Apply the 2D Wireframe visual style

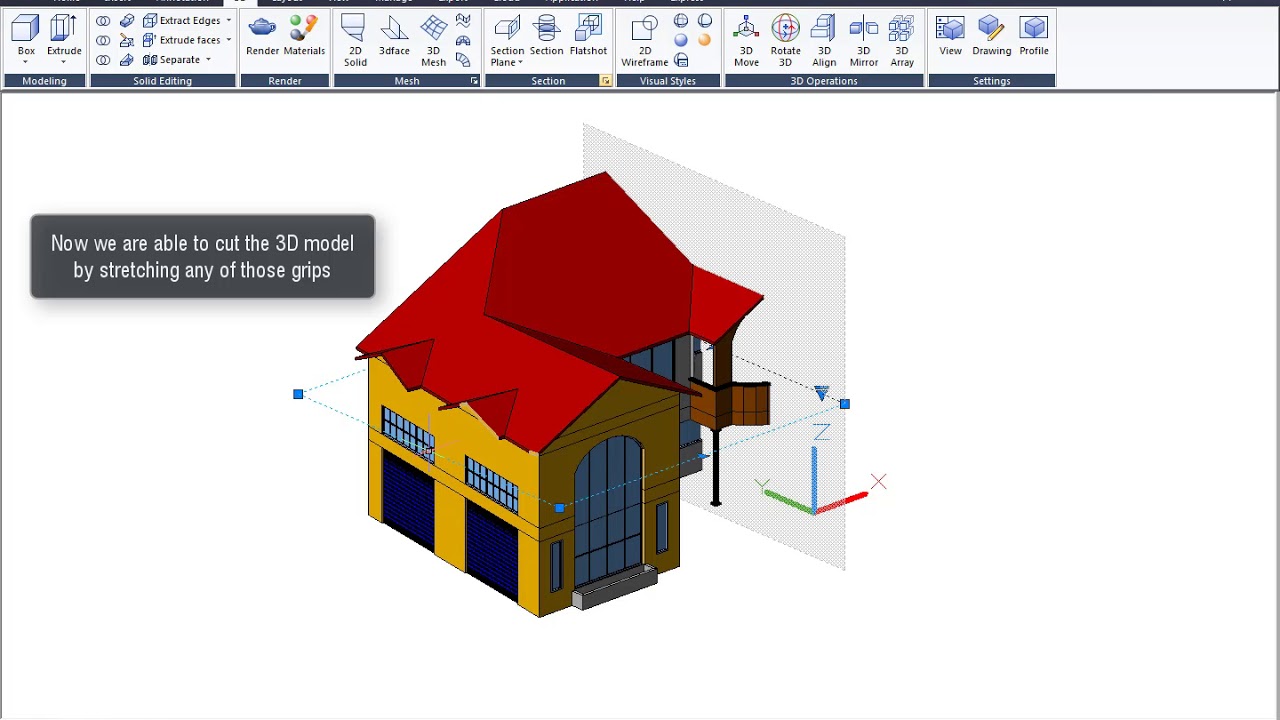coord(644,40)
